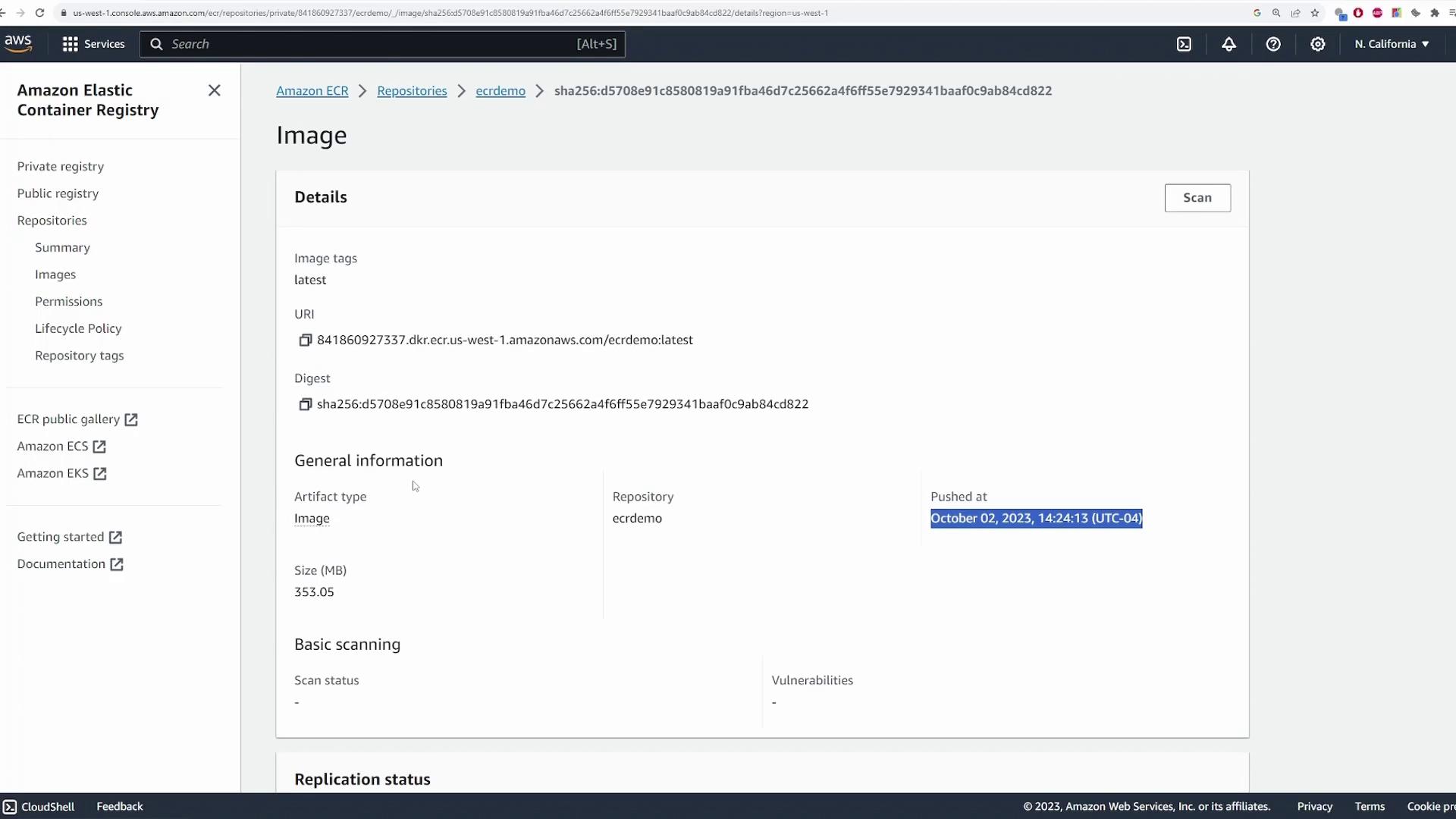Open the Repositories breadcrumb link
The image size is (1456, 819).
pos(412,91)
